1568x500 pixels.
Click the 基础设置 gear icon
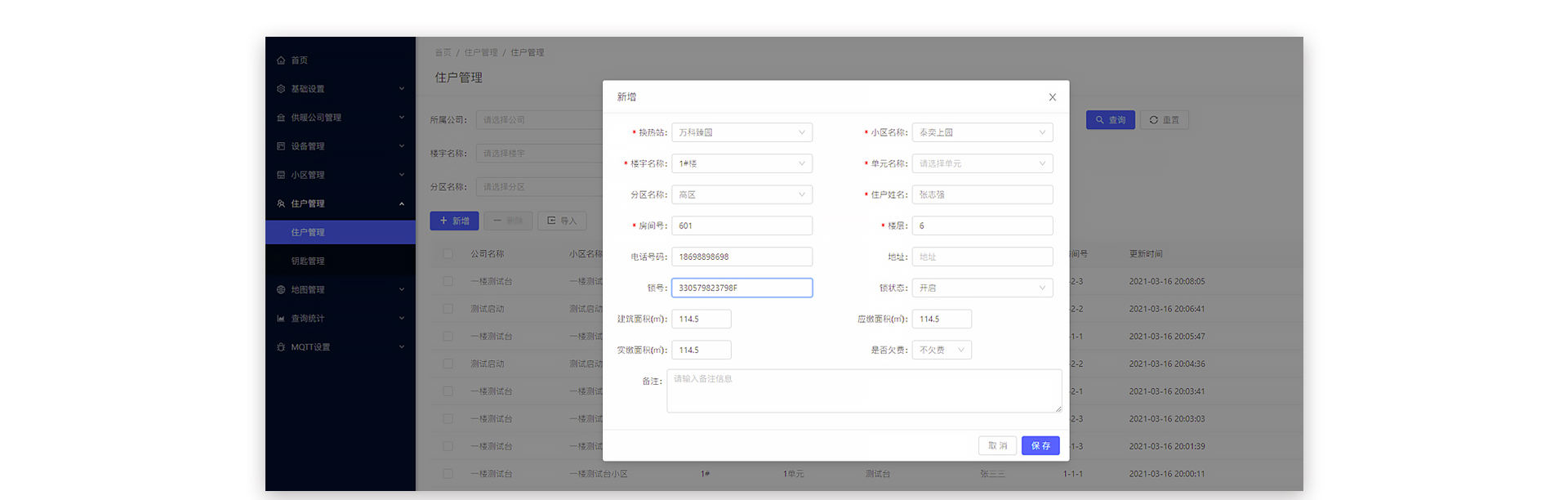point(281,89)
